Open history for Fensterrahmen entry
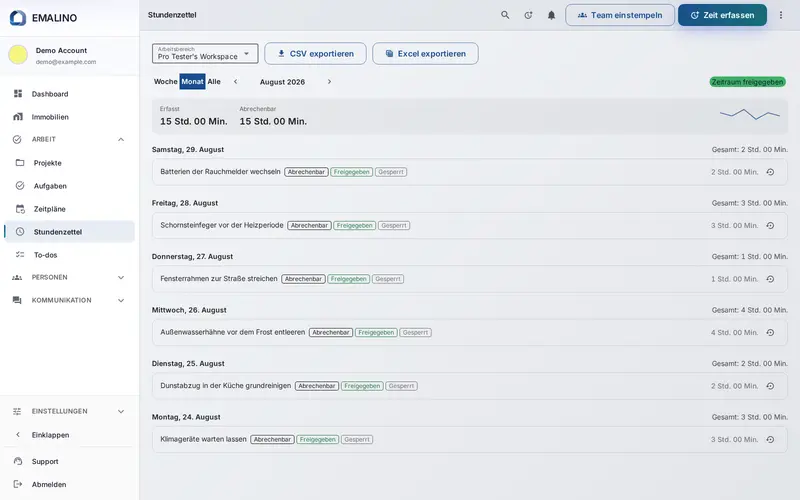The image size is (800, 500). [770, 279]
